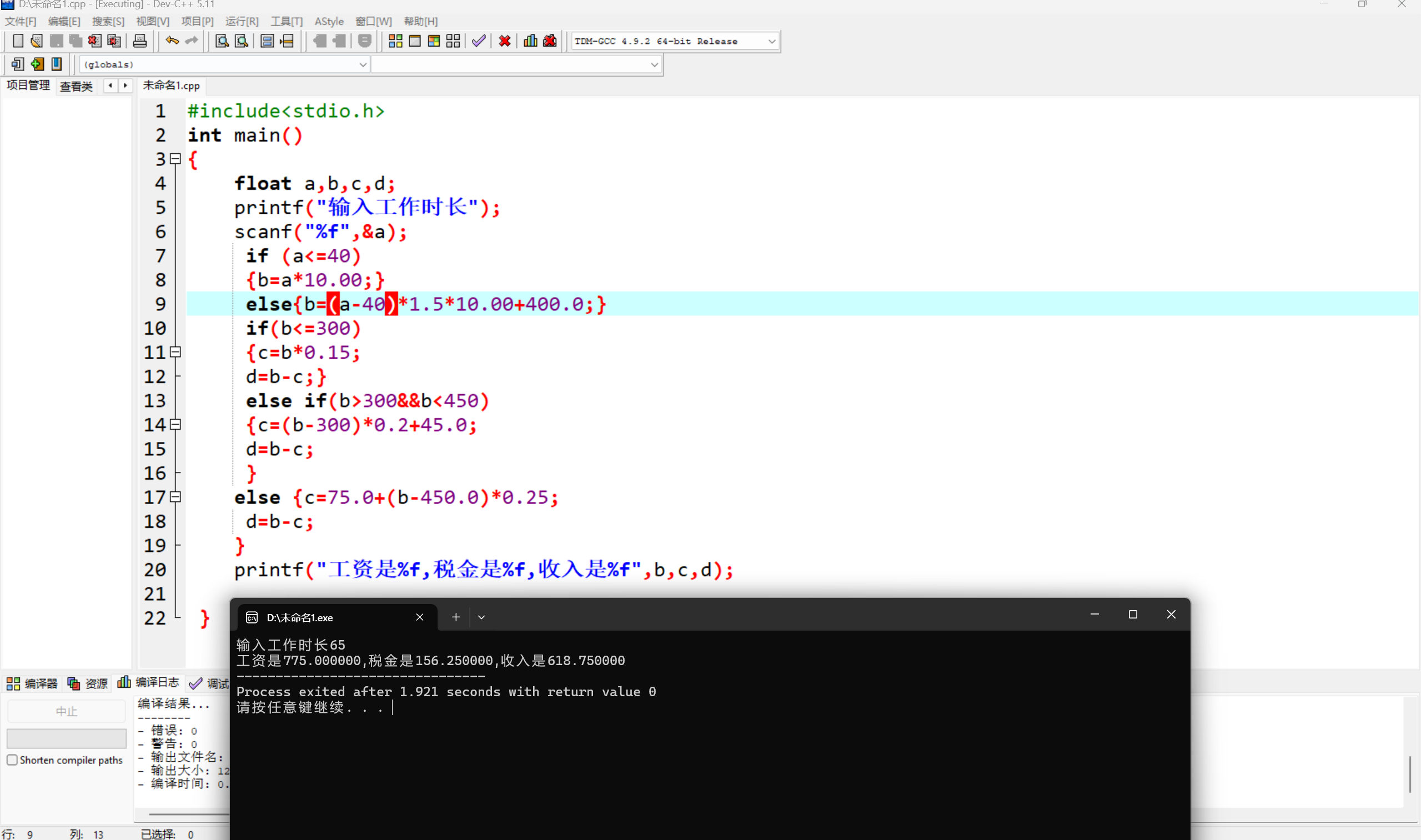Toggle Shorten compiler paths checkbox
1421x840 pixels.
point(12,759)
